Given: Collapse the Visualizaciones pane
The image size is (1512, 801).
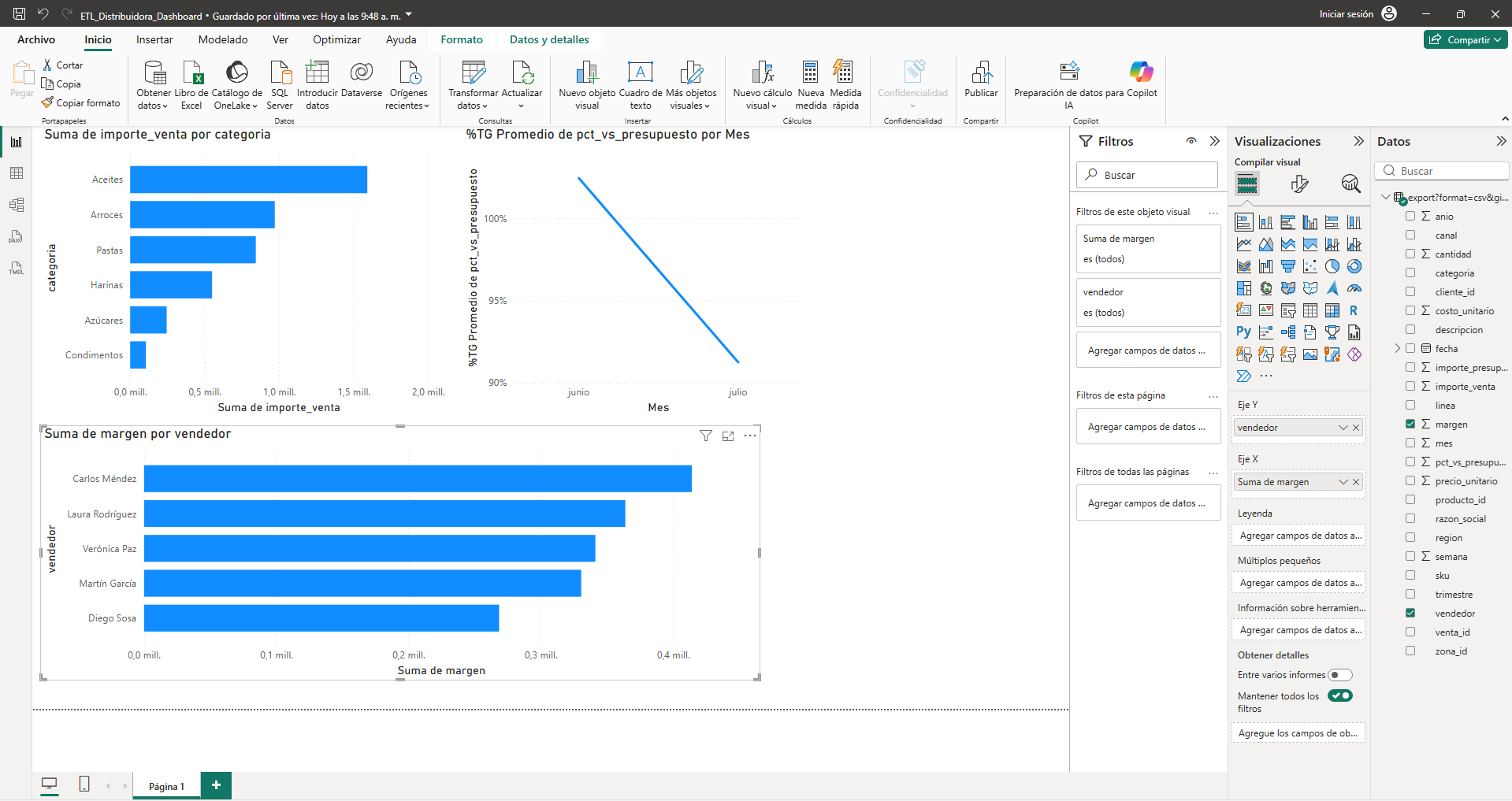Looking at the screenshot, I should (1359, 141).
